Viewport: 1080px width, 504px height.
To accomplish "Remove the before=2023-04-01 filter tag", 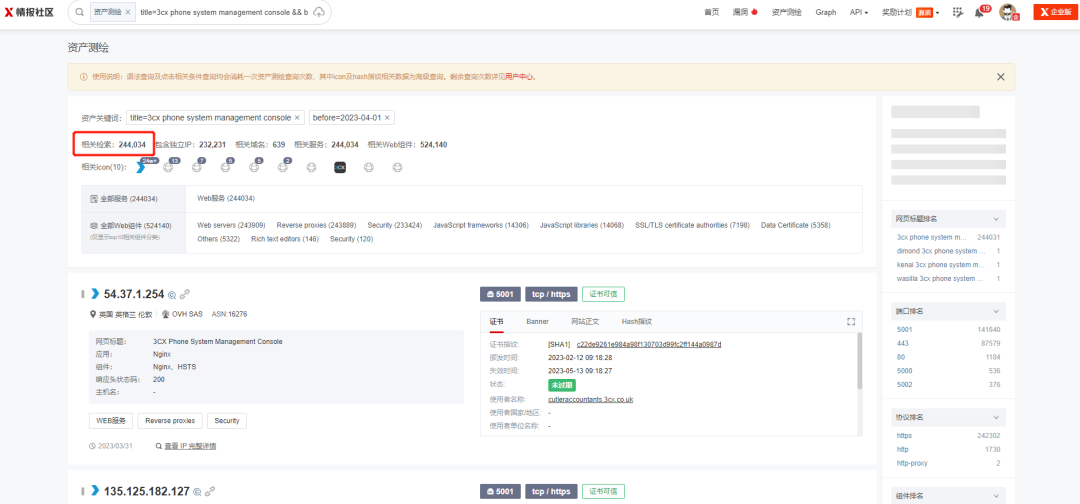I will [x=387, y=118].
